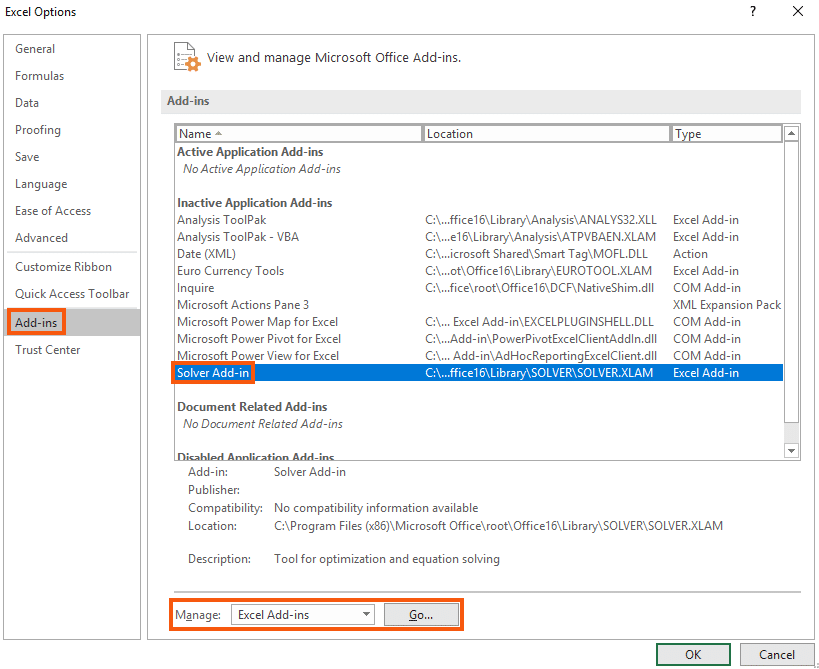819x669 pixels.
Task: Click the Go button to manage add-ins
Action: [421, 615]
